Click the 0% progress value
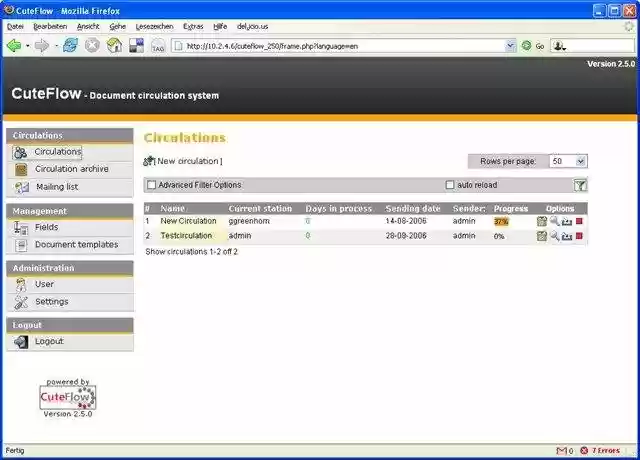Viewport: 640px width, 460px height. click(499, 236)
